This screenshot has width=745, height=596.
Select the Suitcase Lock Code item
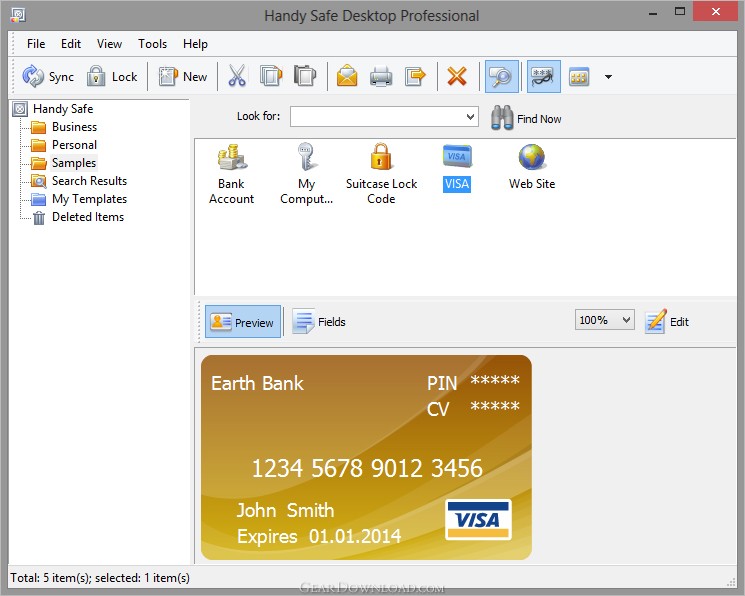381,174
